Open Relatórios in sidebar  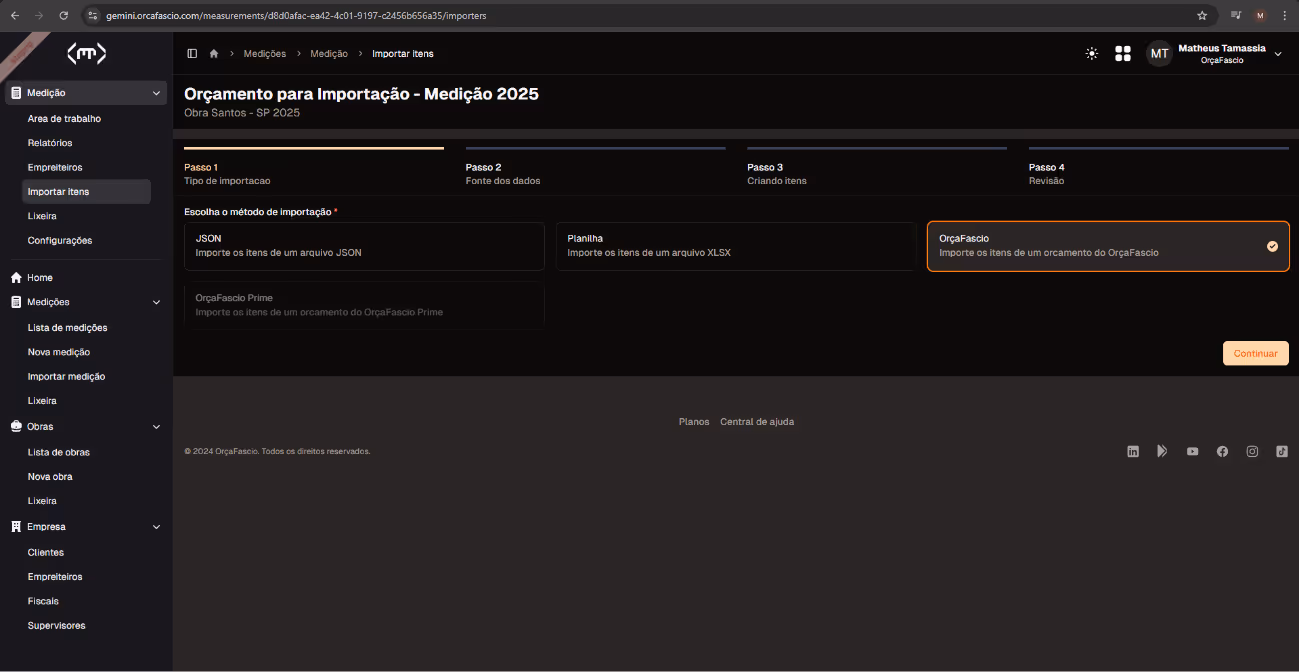[x=50, y=143]
